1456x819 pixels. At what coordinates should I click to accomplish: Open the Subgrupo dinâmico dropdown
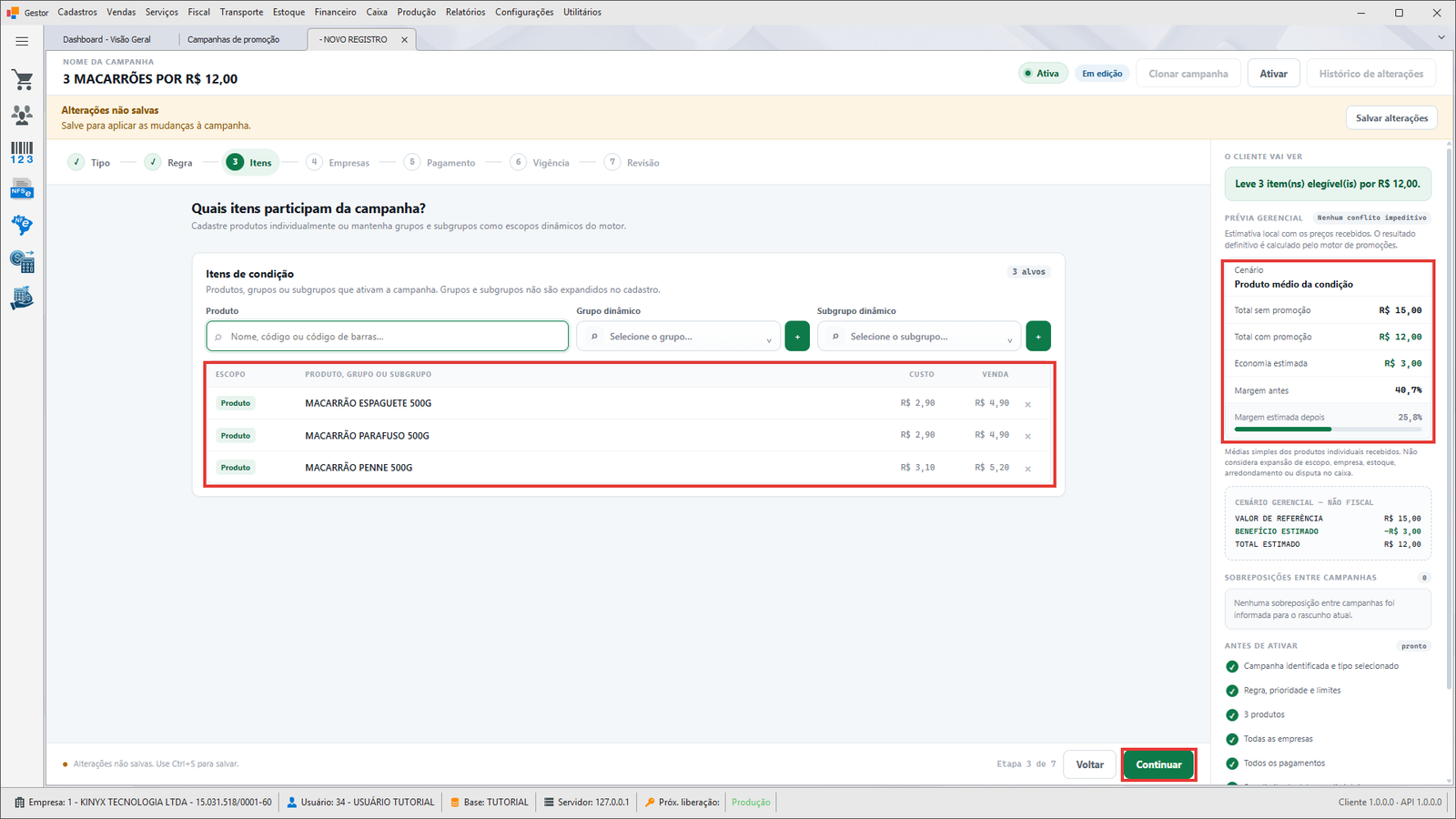pos(919,336)
